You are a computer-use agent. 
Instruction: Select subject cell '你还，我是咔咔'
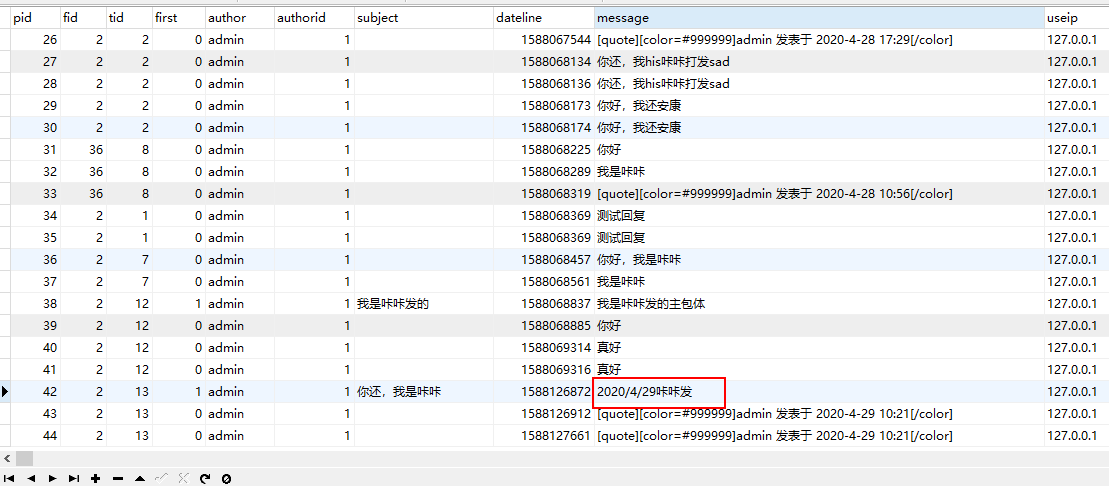pos(424,391)
